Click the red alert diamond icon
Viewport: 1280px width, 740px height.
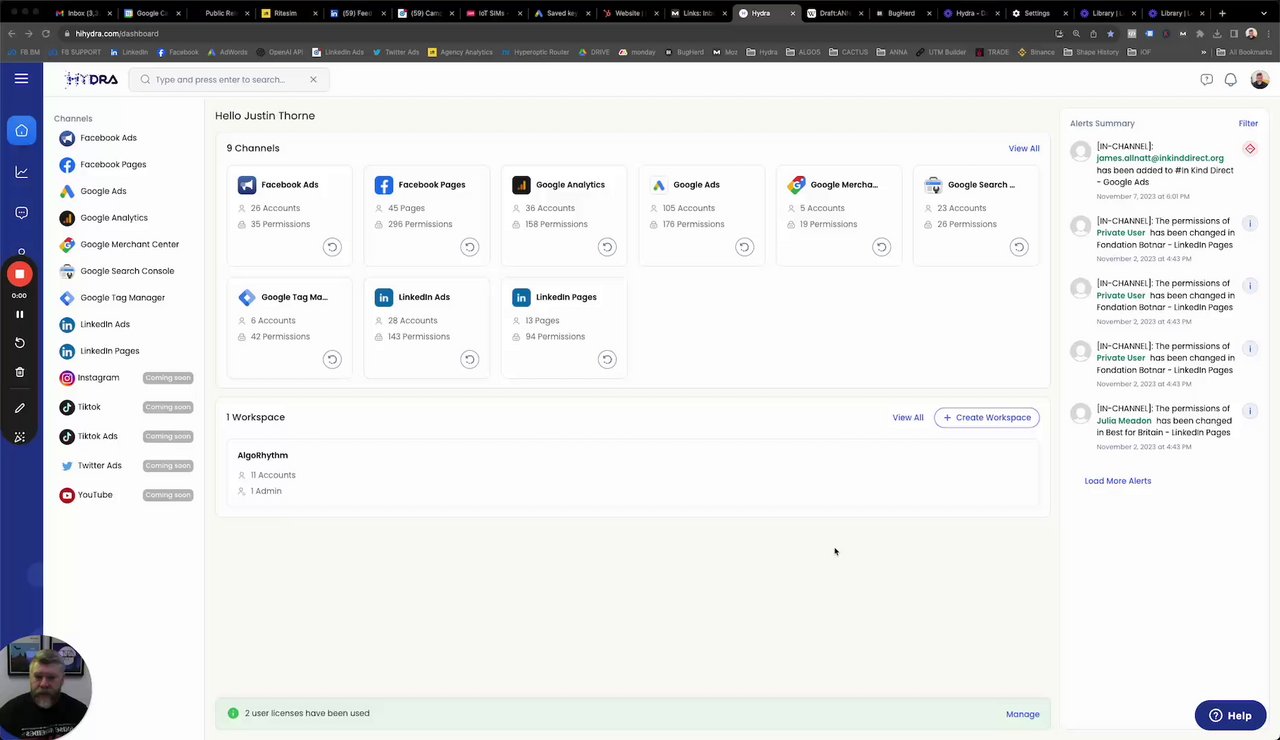point(1250,149)
